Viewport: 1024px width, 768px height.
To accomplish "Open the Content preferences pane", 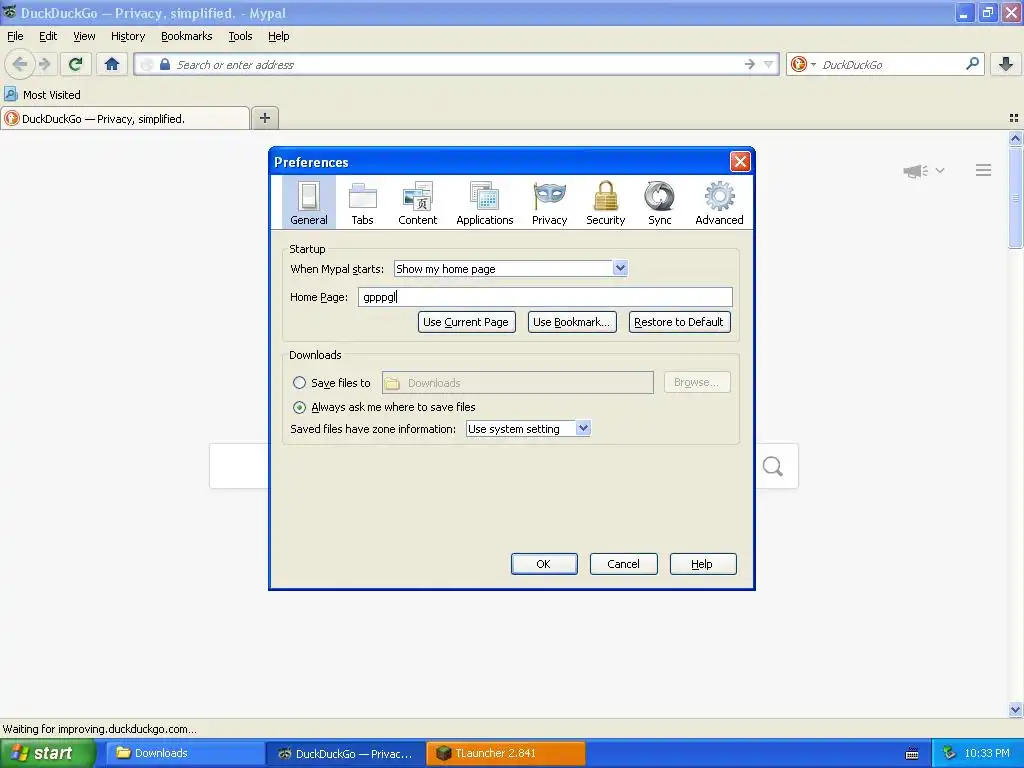I will tap(418, 202).
